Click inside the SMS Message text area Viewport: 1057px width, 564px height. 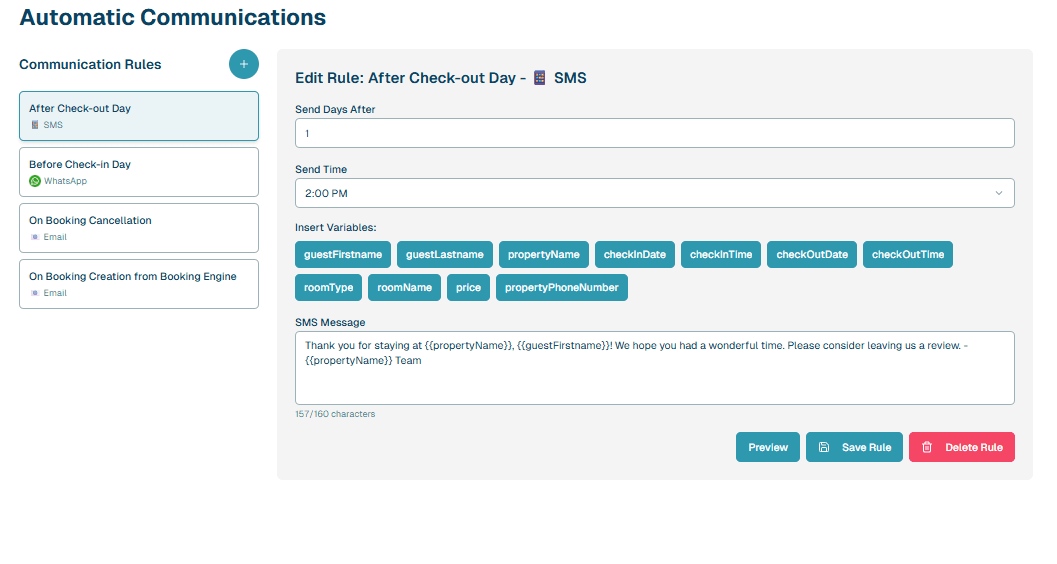pyautogui.click(x=654, y=380)
